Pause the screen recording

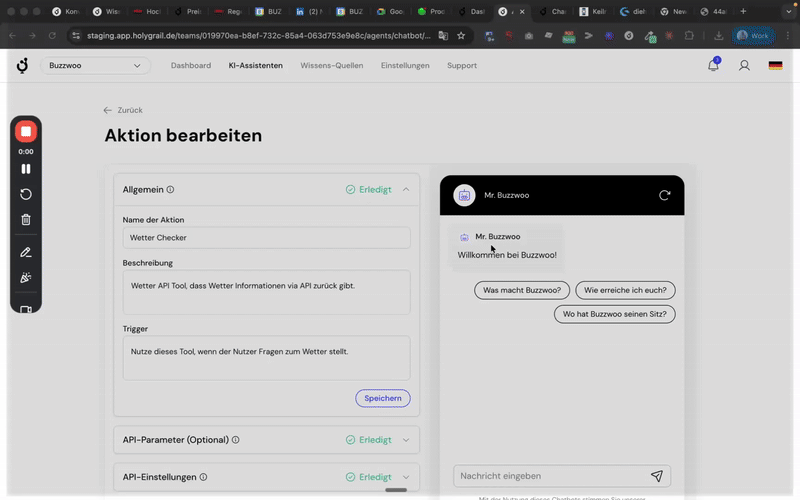pos(26,169)
